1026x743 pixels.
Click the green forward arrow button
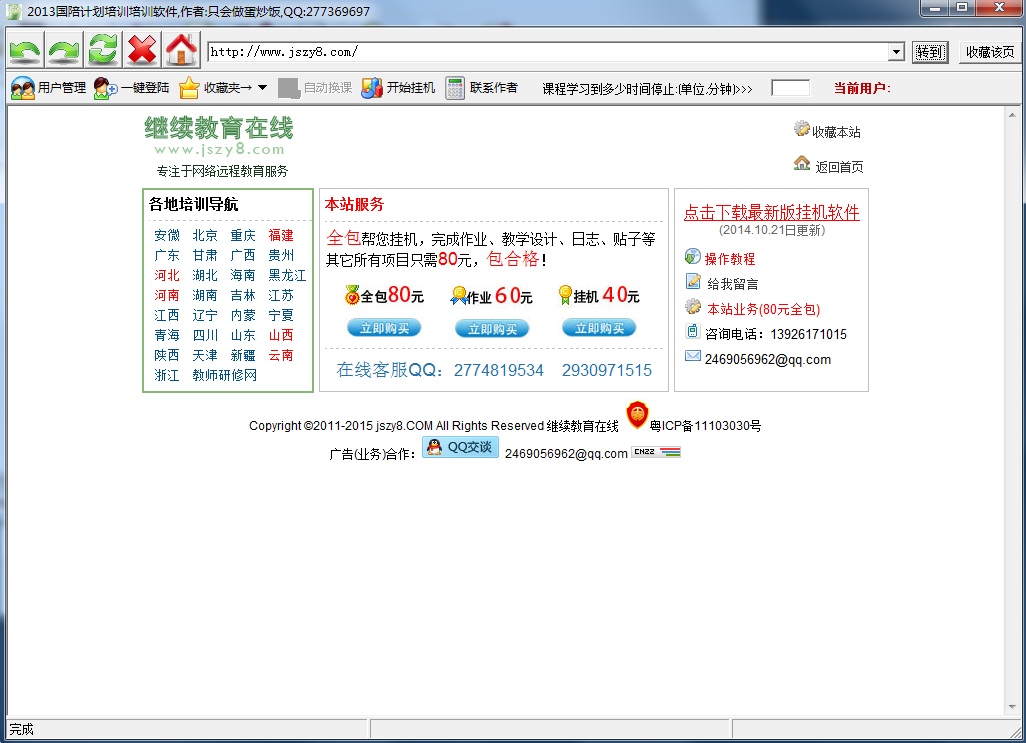64,50
